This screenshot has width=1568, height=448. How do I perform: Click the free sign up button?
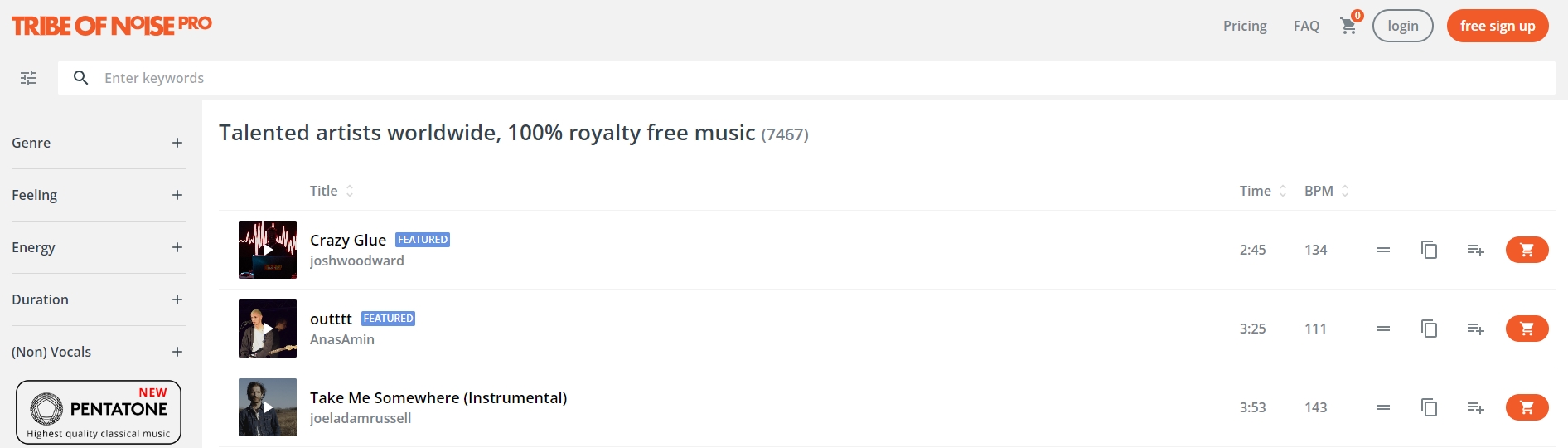tap(1498, 26)
